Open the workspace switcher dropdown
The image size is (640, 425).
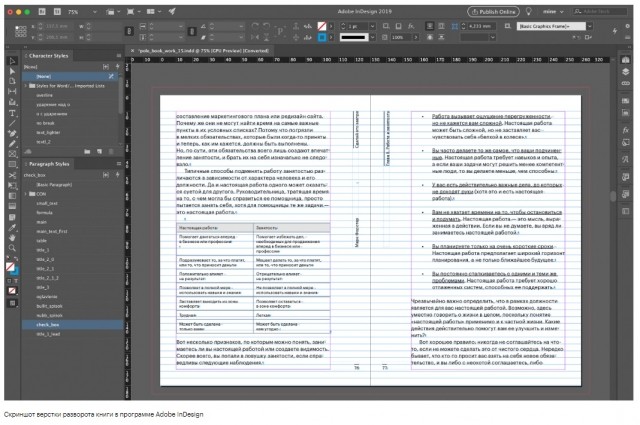click(553, 12)
